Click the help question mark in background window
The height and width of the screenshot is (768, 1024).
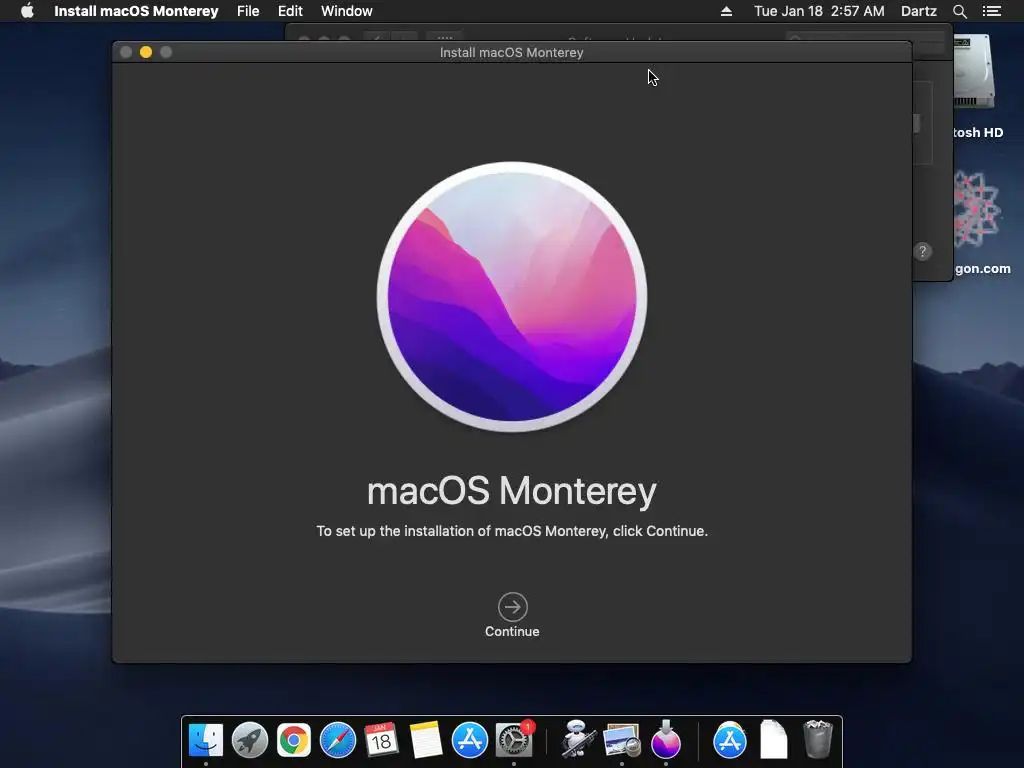923,251
